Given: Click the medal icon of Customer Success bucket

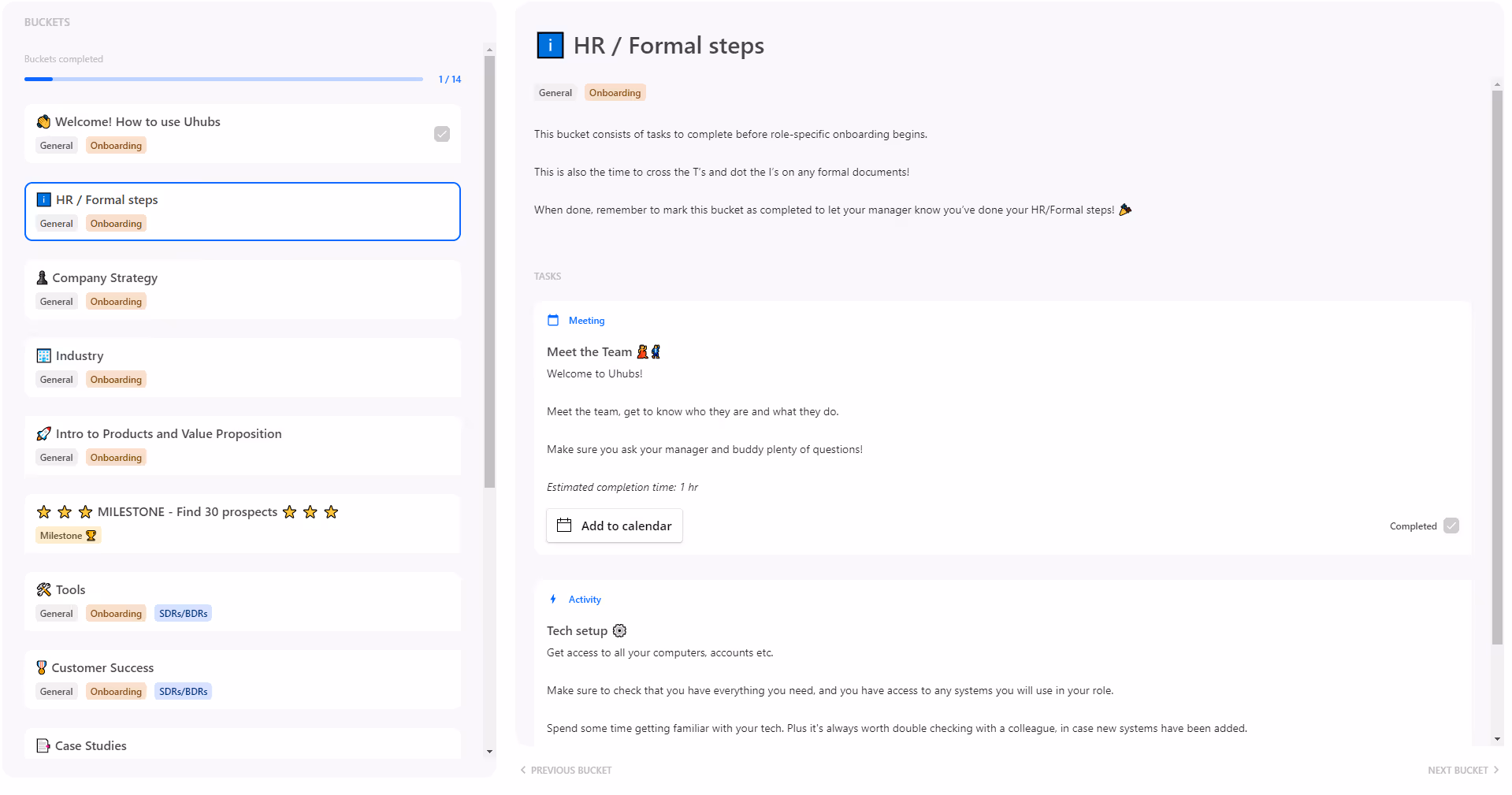Looking at the screenshot, I should tap(42, 667).
